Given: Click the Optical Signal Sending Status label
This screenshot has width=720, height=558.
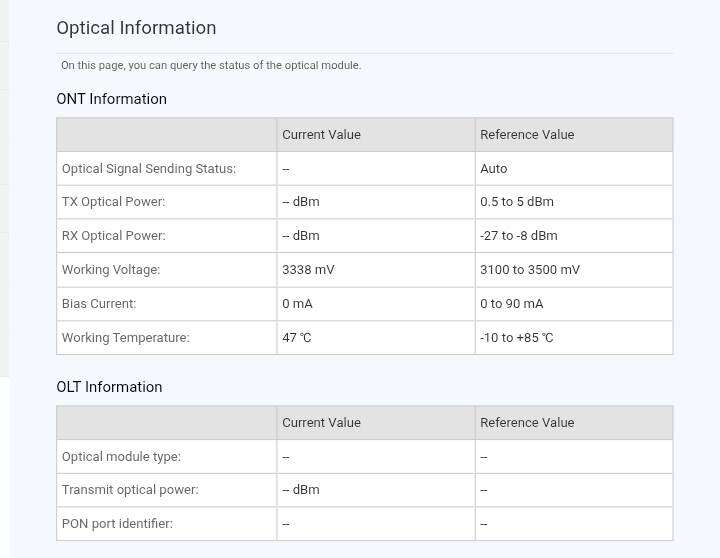Looking at the screenshot, I should 149,169.
